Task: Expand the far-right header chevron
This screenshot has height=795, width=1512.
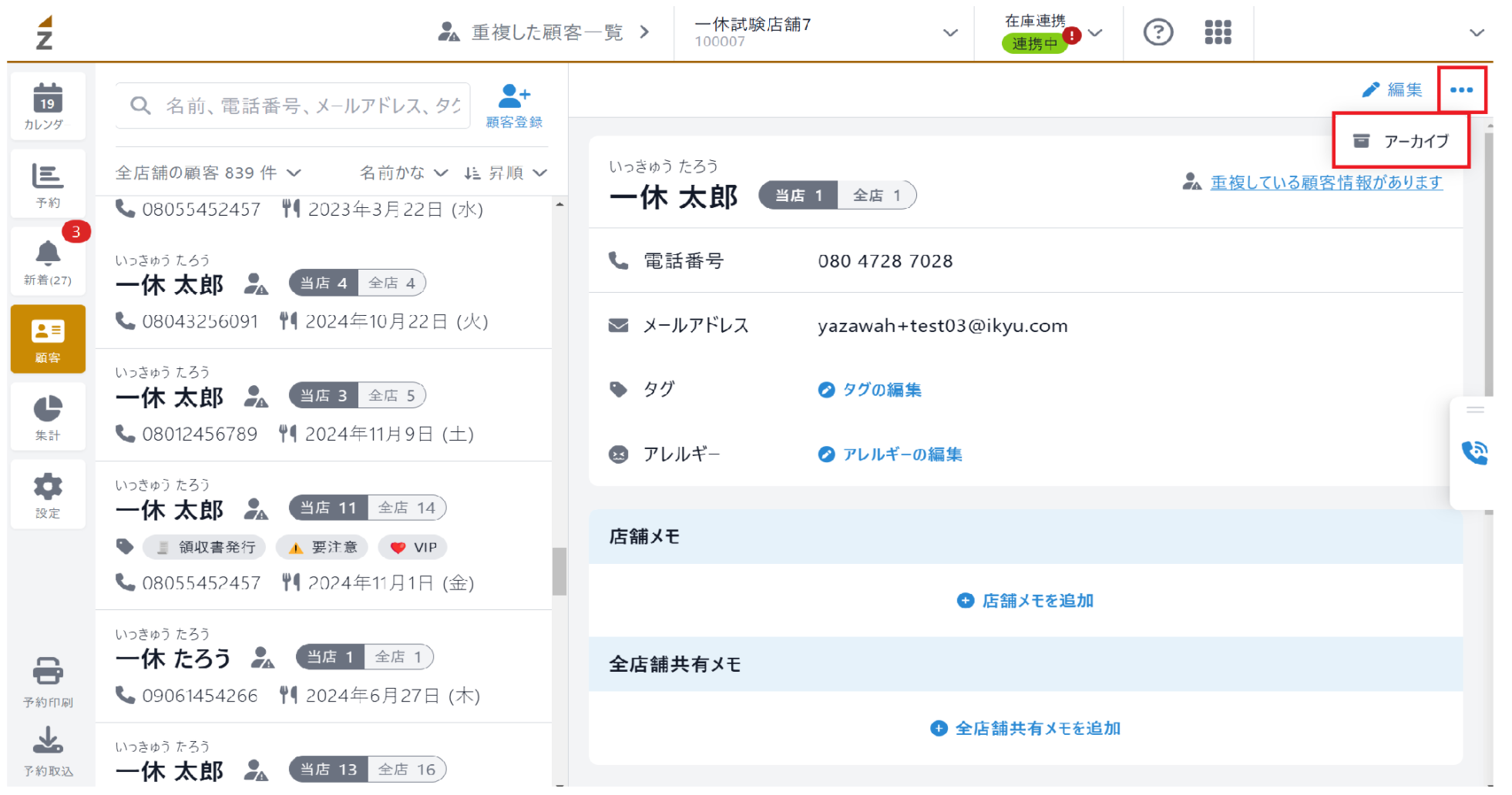Action: click(1477, 33)
